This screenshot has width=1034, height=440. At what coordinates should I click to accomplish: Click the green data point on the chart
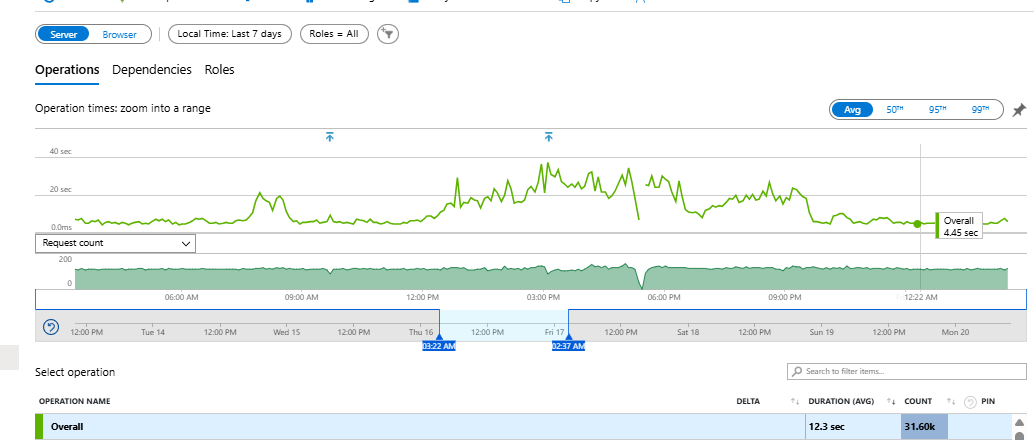point(917,224)
